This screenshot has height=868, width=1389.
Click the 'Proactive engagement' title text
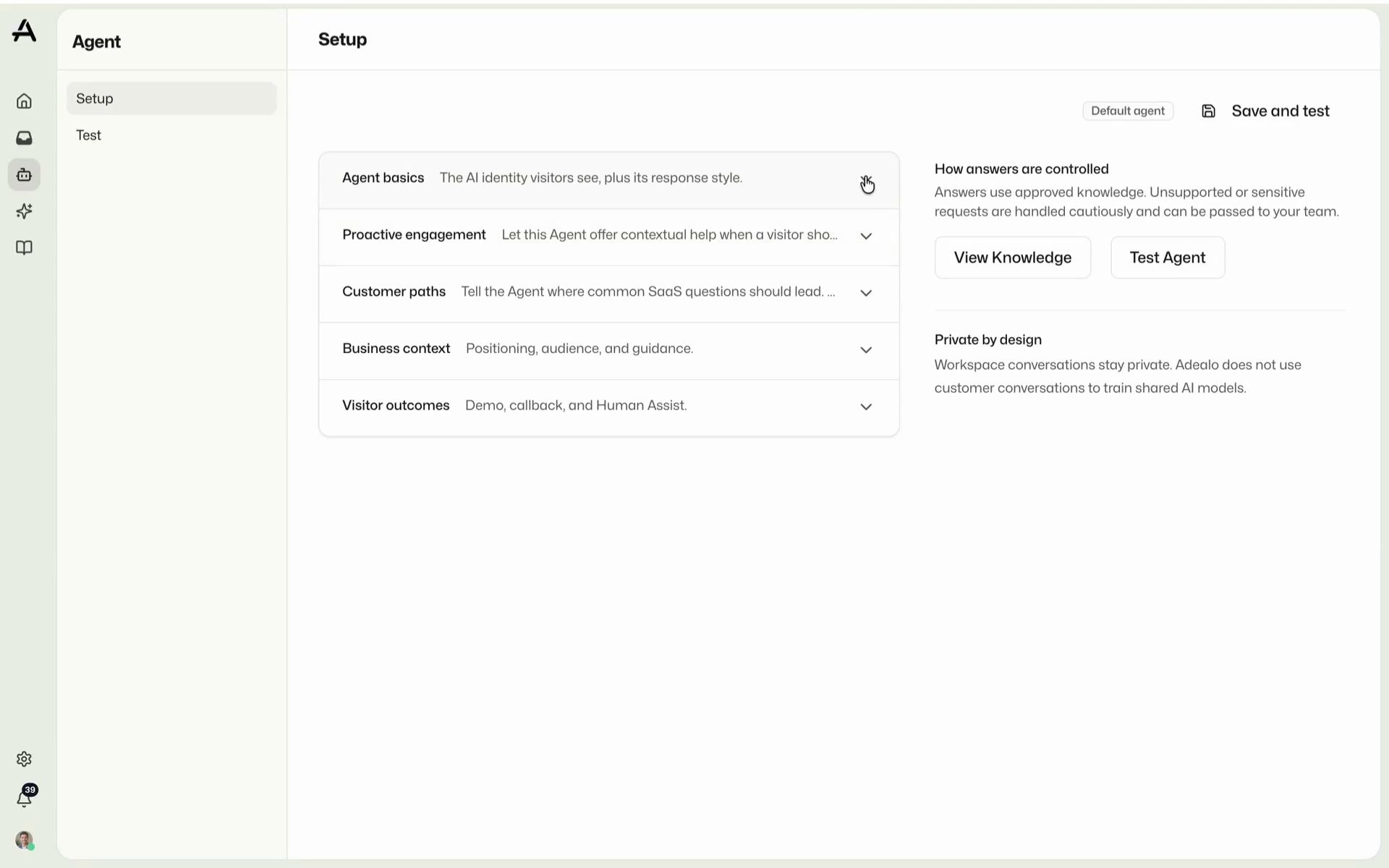click(x=414, y=235)
